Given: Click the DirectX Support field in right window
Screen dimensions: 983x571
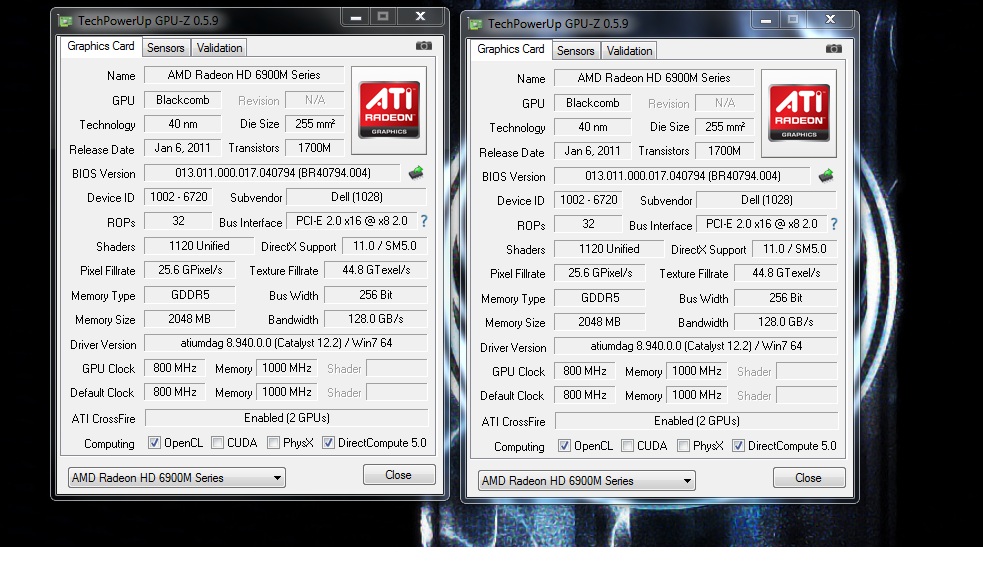Looking at the screenshot, I should pyautogui.click(x=794, y=249).
